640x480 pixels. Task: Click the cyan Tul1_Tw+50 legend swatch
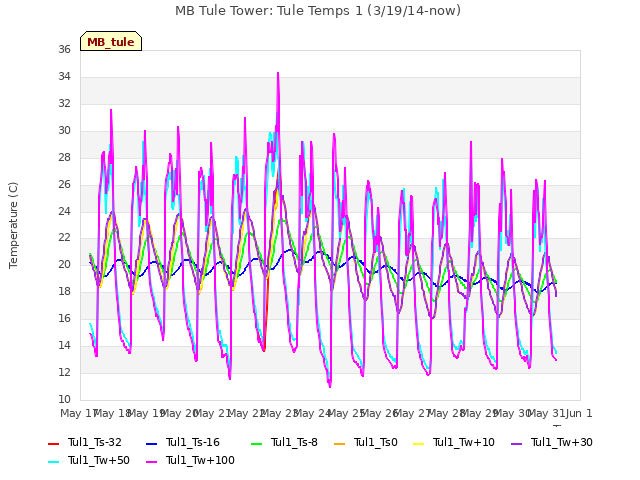click(53, 462)
